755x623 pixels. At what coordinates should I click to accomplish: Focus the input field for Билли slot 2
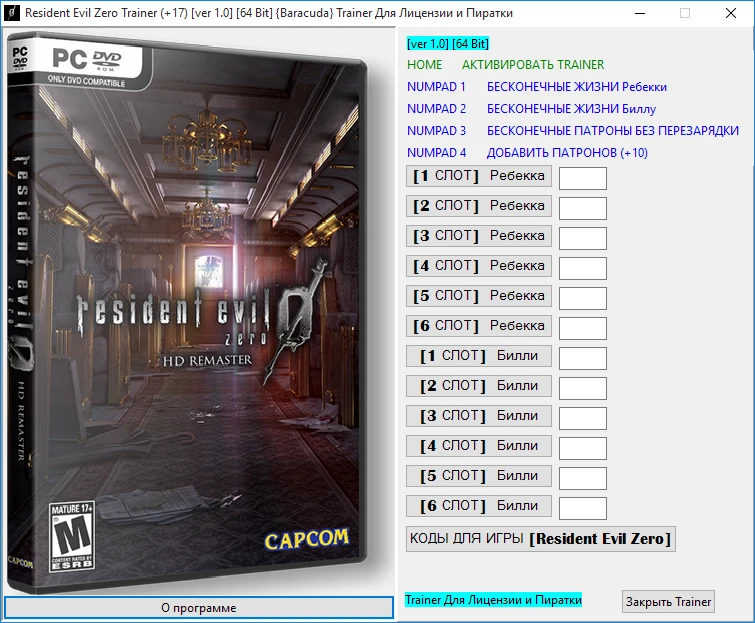point(583,389)
